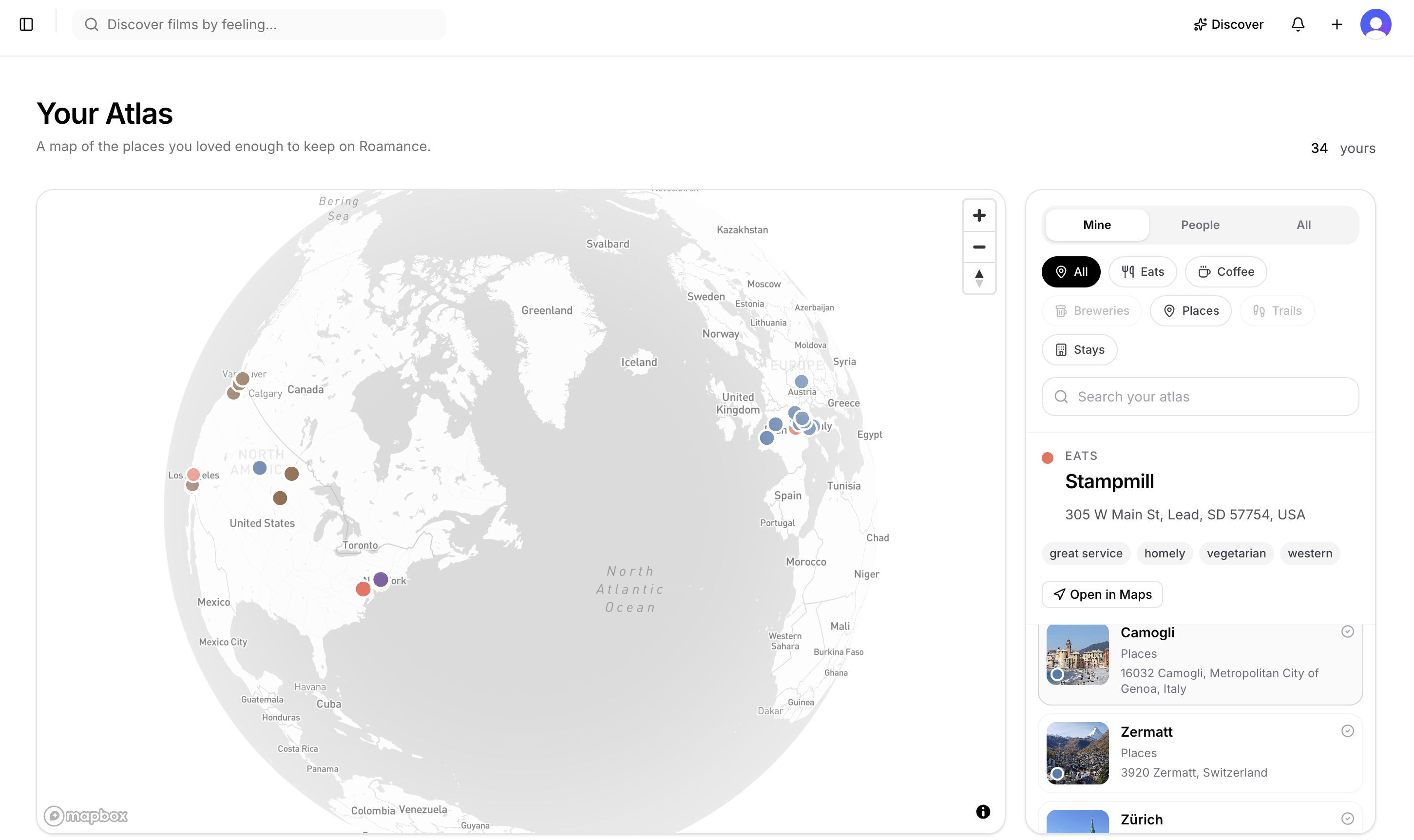The height and width of the screenshot is (840, 1414).
Task: Select the blue pin above Austria label
Action: click(801, 382)
